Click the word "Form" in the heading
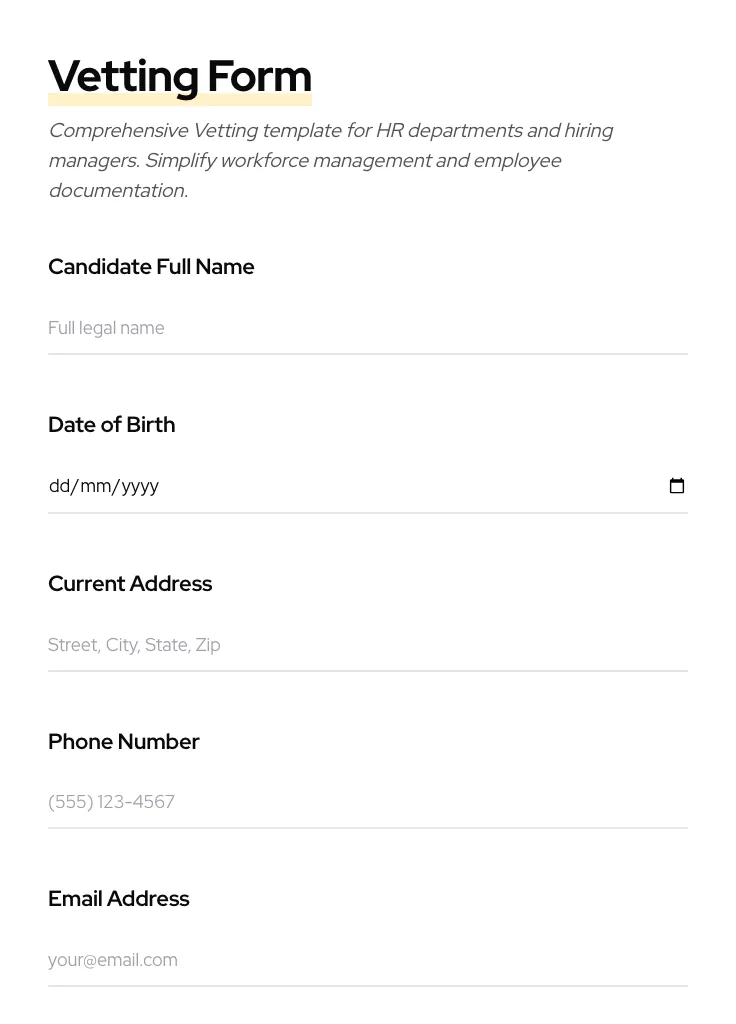 pyautogui.click(x=260, y=77)
